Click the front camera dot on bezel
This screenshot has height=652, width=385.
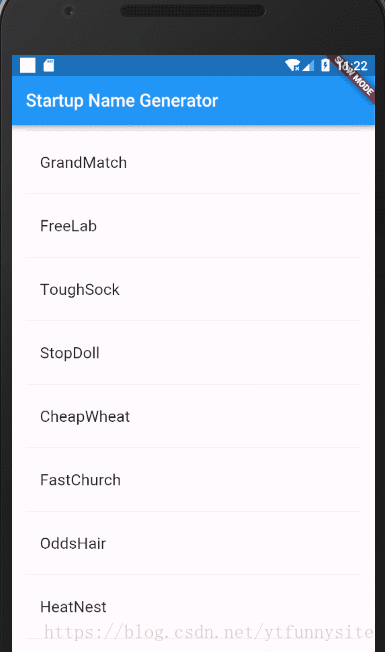[69, 11]
